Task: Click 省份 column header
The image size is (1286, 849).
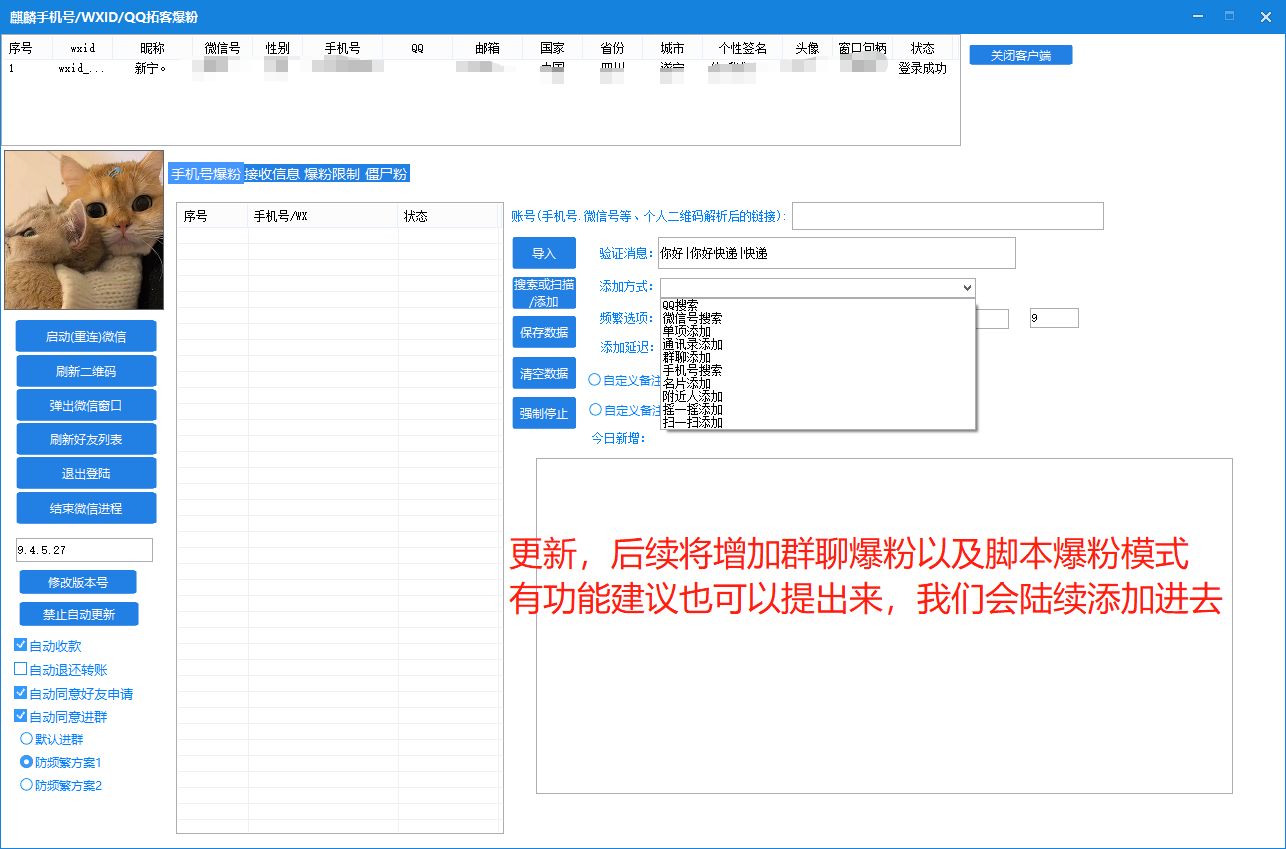Action: pos(612,48)
